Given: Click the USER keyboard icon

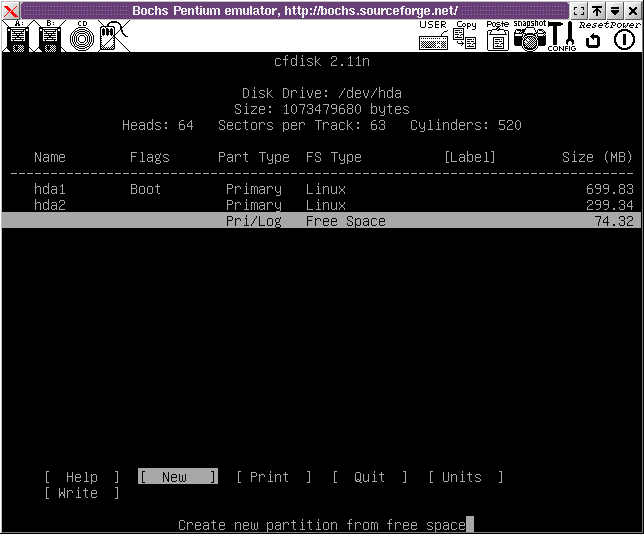Looking at the screenshot, I should [434, 37].
